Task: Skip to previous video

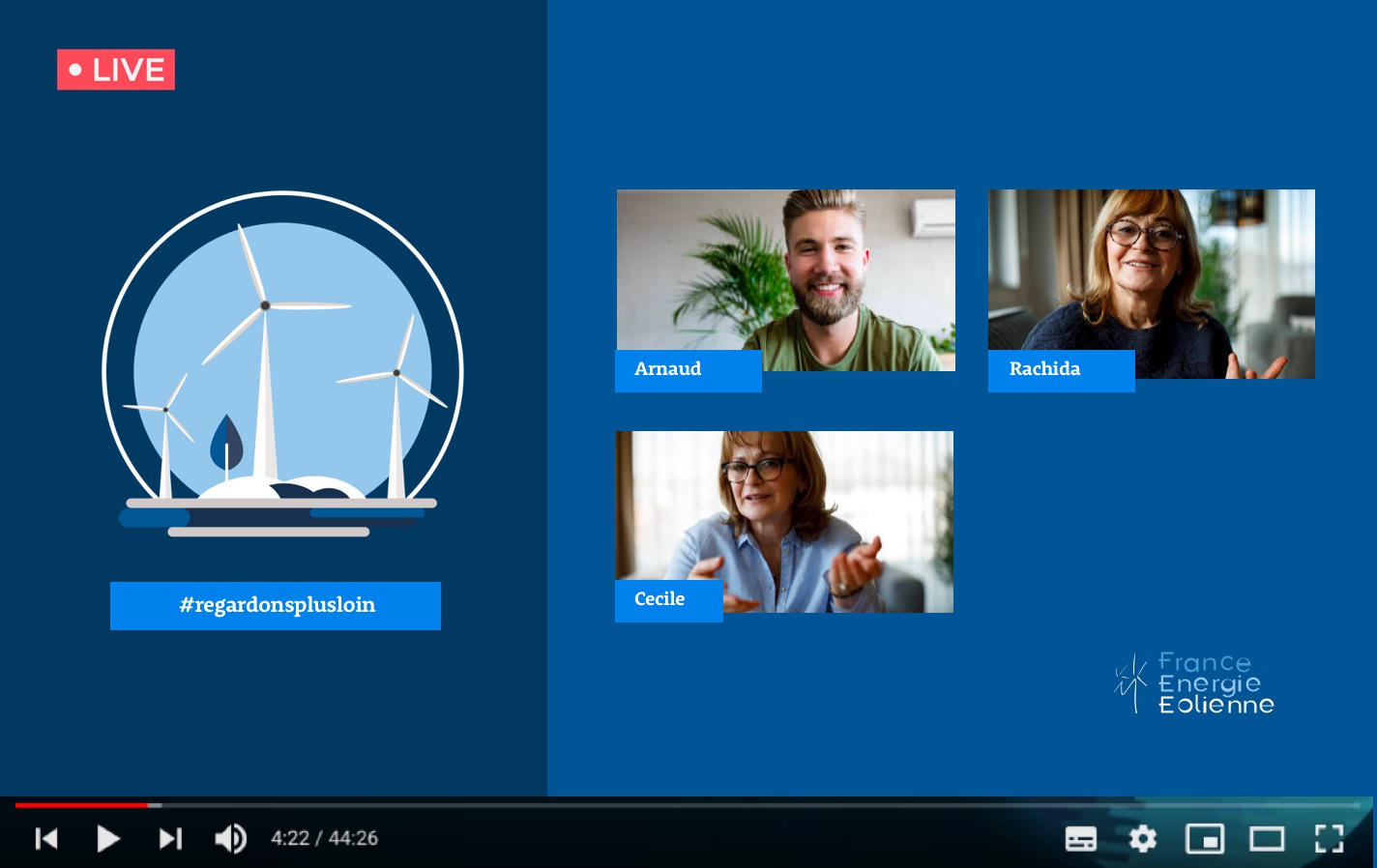Action: point(46,838)
